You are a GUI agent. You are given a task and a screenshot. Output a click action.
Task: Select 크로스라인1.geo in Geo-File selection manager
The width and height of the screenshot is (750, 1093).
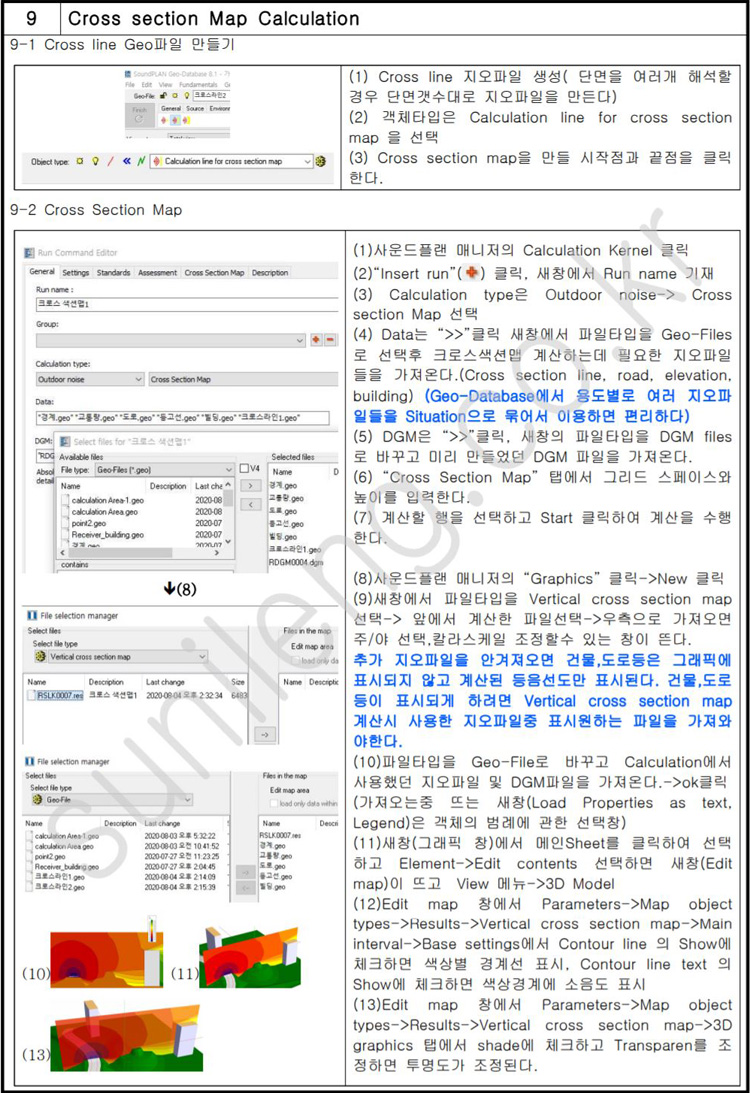(60, 876)
